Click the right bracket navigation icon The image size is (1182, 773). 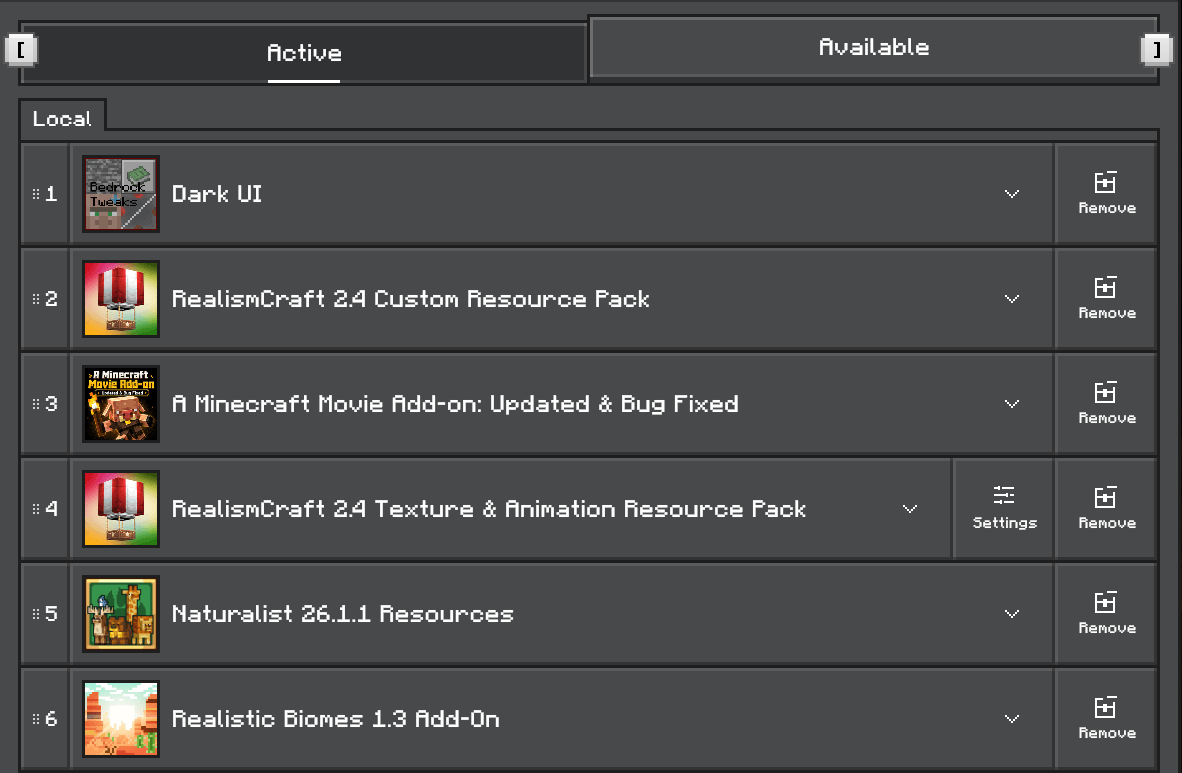tap(1156, 51)
